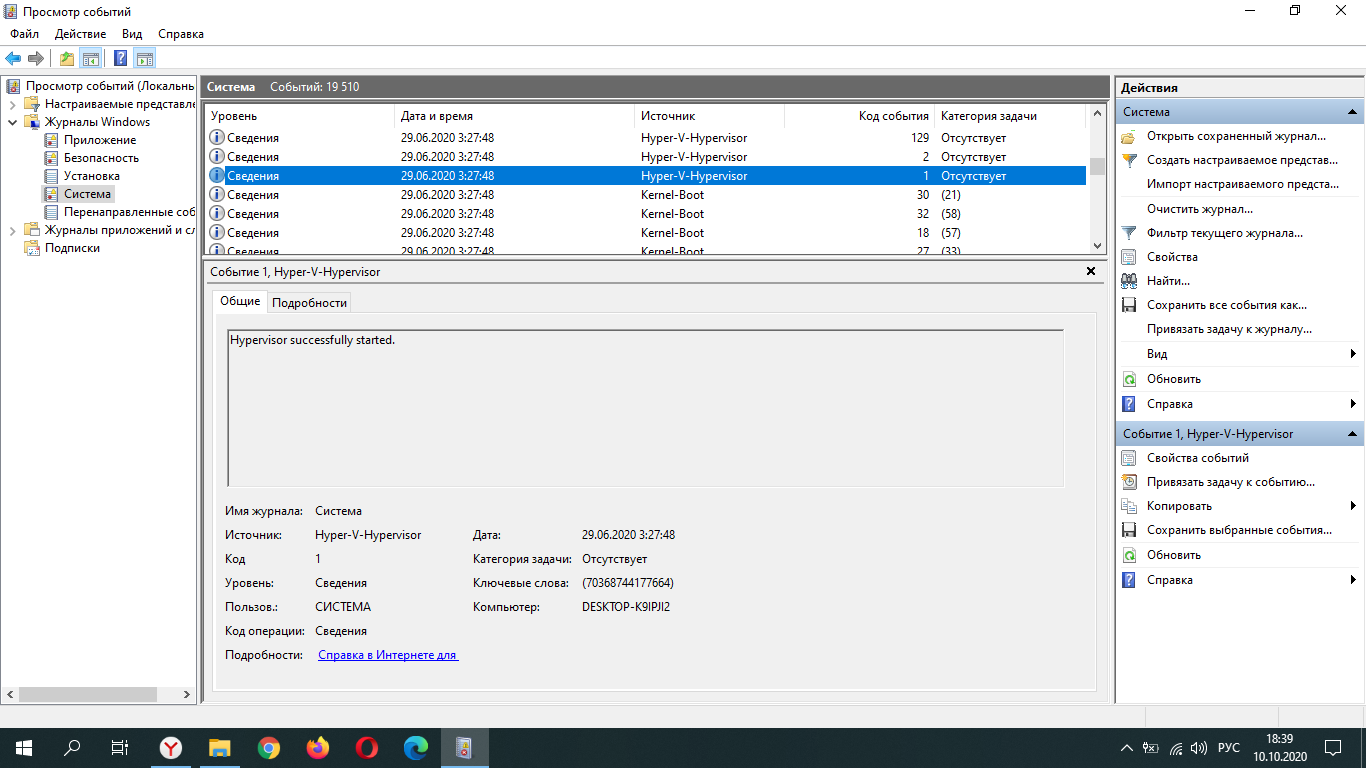Select the Приложение log in the tree
1366x768 pixels.
click(100, 140)
